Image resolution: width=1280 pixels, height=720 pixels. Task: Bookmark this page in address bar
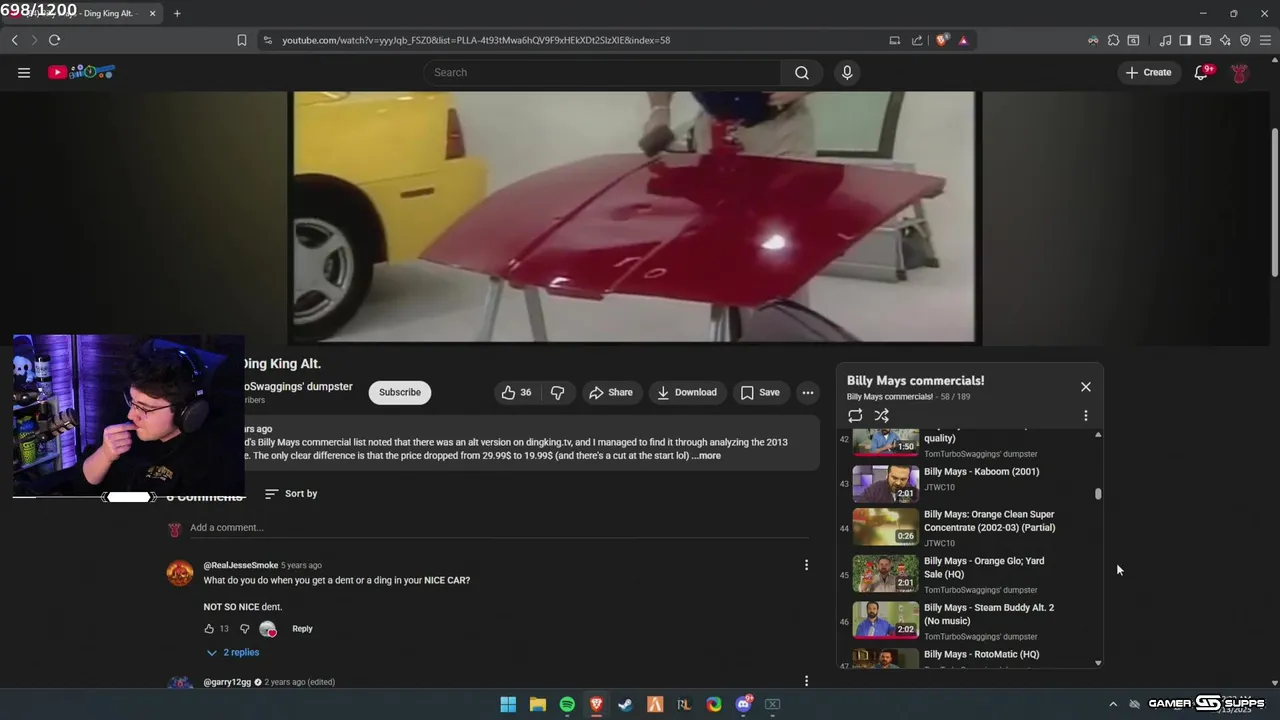point(241,40)
